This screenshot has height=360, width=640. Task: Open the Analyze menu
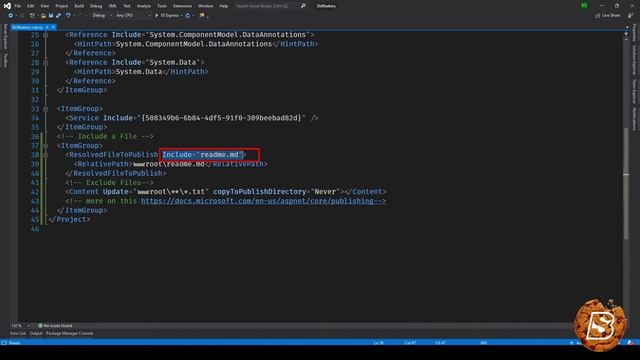coord(144,6)
